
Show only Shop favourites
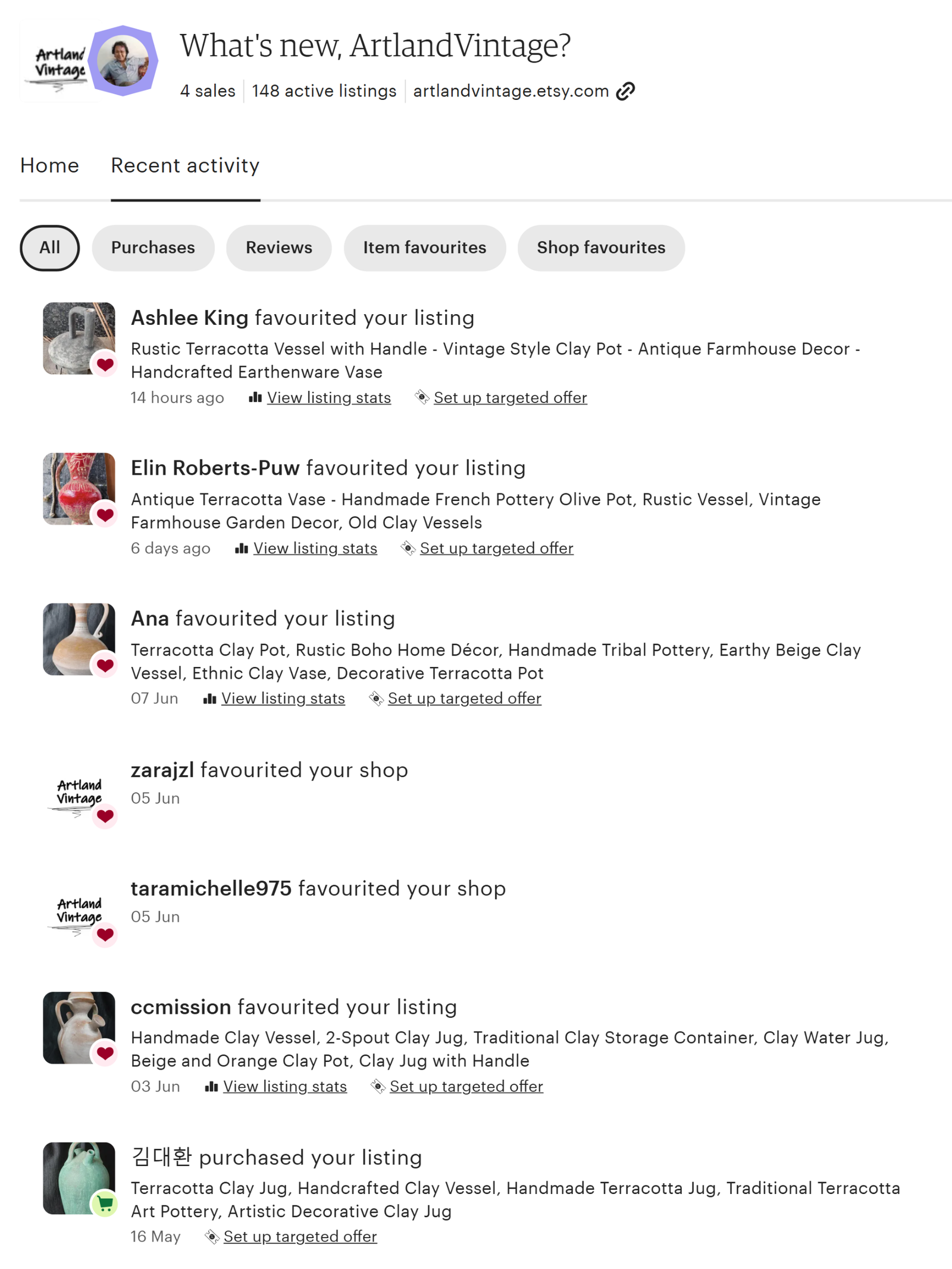coord(601,247)
